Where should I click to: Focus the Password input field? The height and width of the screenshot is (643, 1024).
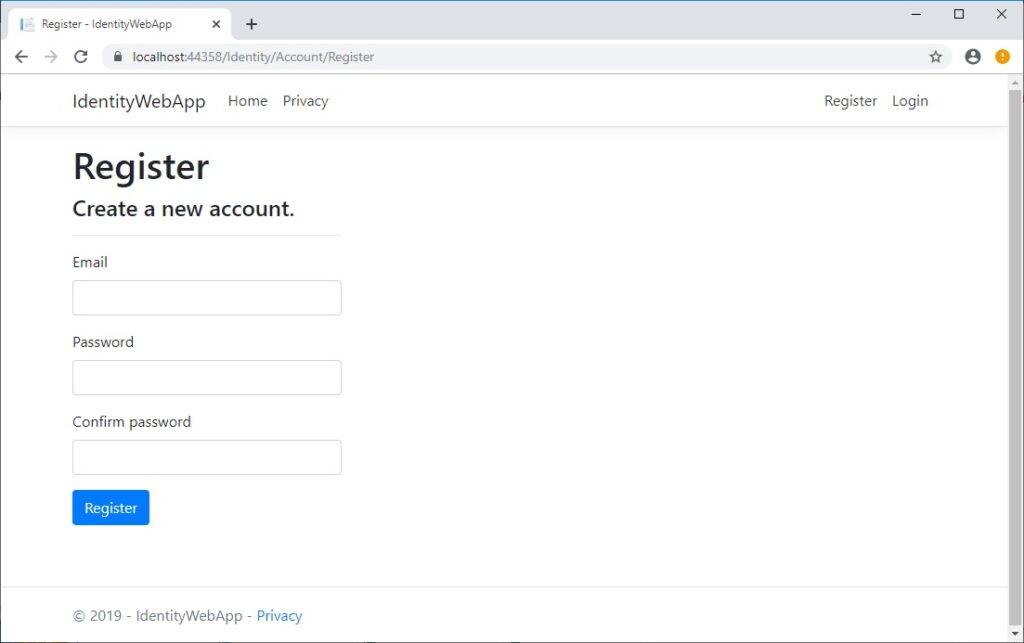[x=207, y=377]
